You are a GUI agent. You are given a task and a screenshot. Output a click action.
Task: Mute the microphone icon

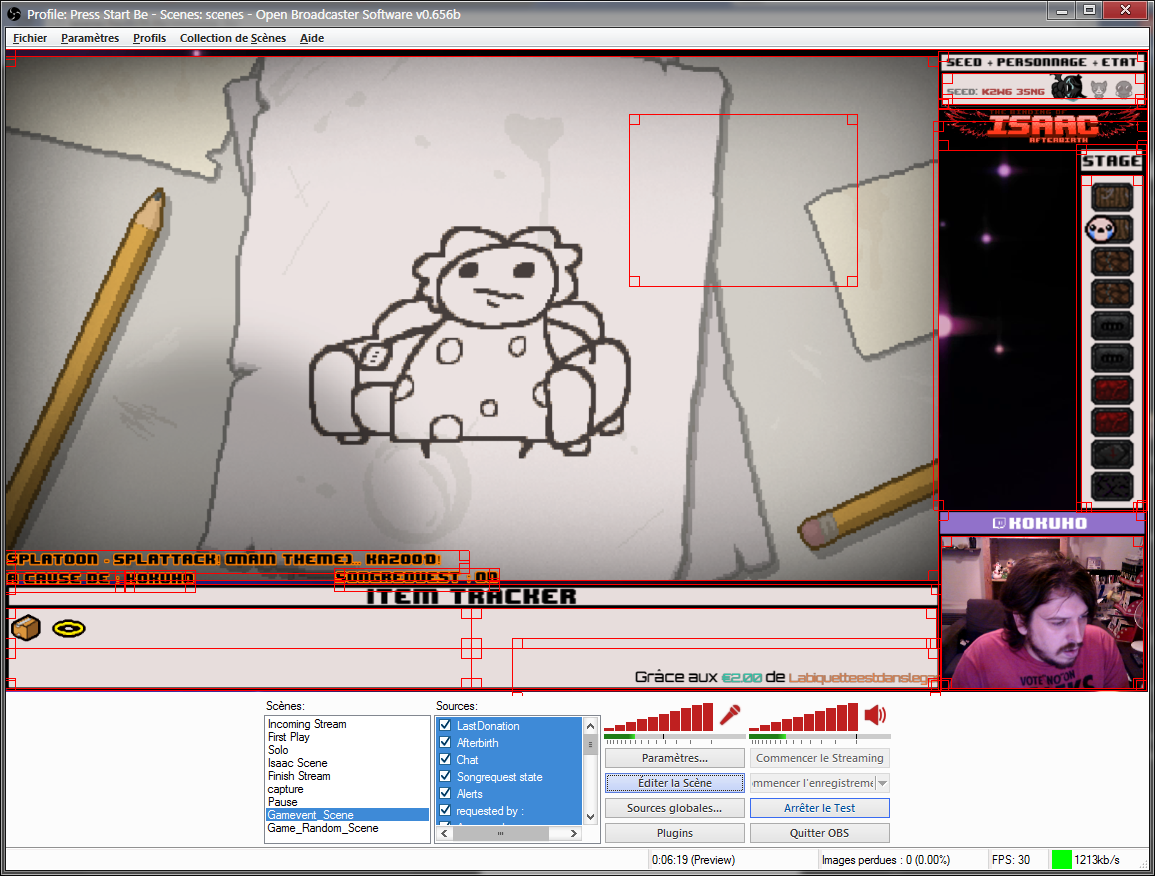click(729, 715)
